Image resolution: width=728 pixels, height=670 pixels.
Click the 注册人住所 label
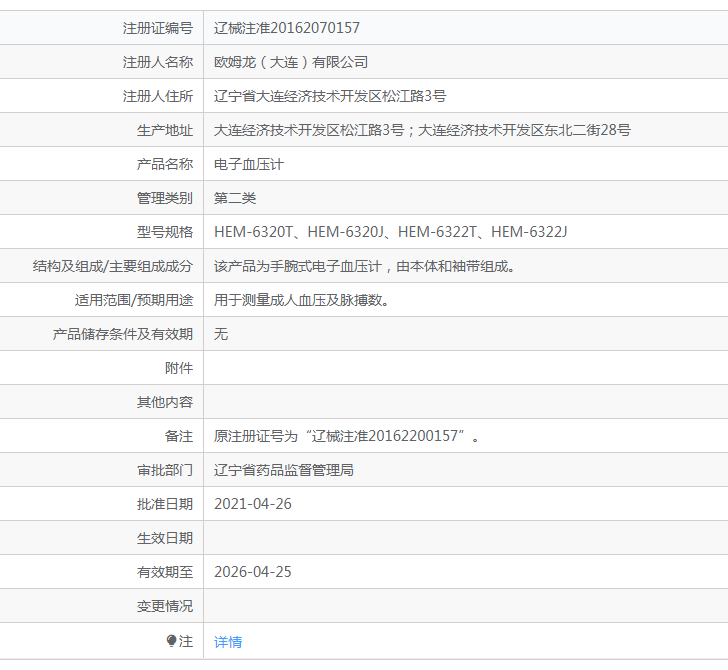pos(158,96)
